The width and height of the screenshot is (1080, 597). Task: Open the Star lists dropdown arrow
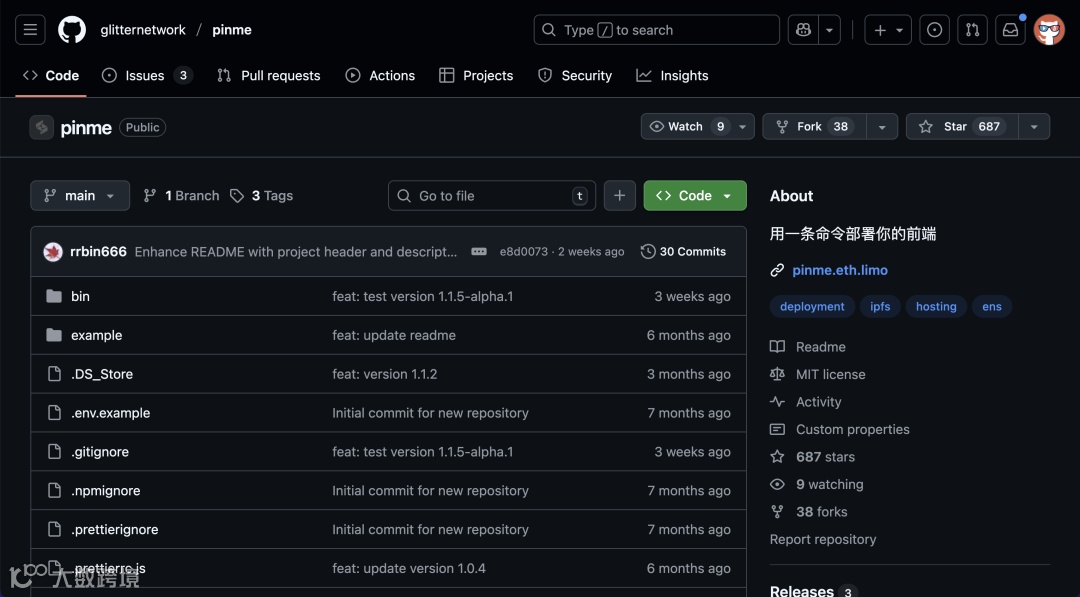(x=1034, y=127)
